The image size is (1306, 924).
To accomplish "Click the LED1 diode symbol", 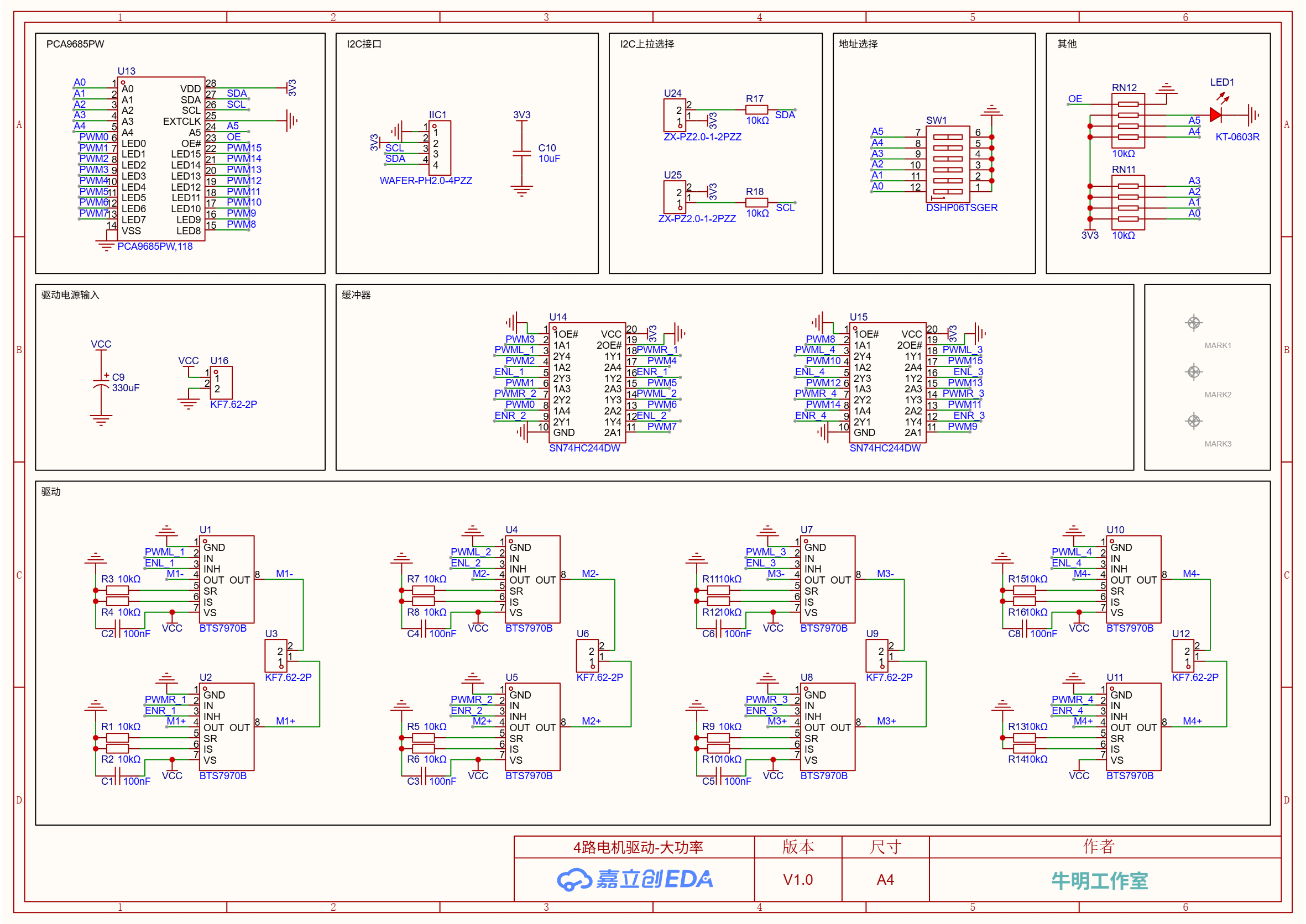I will (x=1216, y=114).
